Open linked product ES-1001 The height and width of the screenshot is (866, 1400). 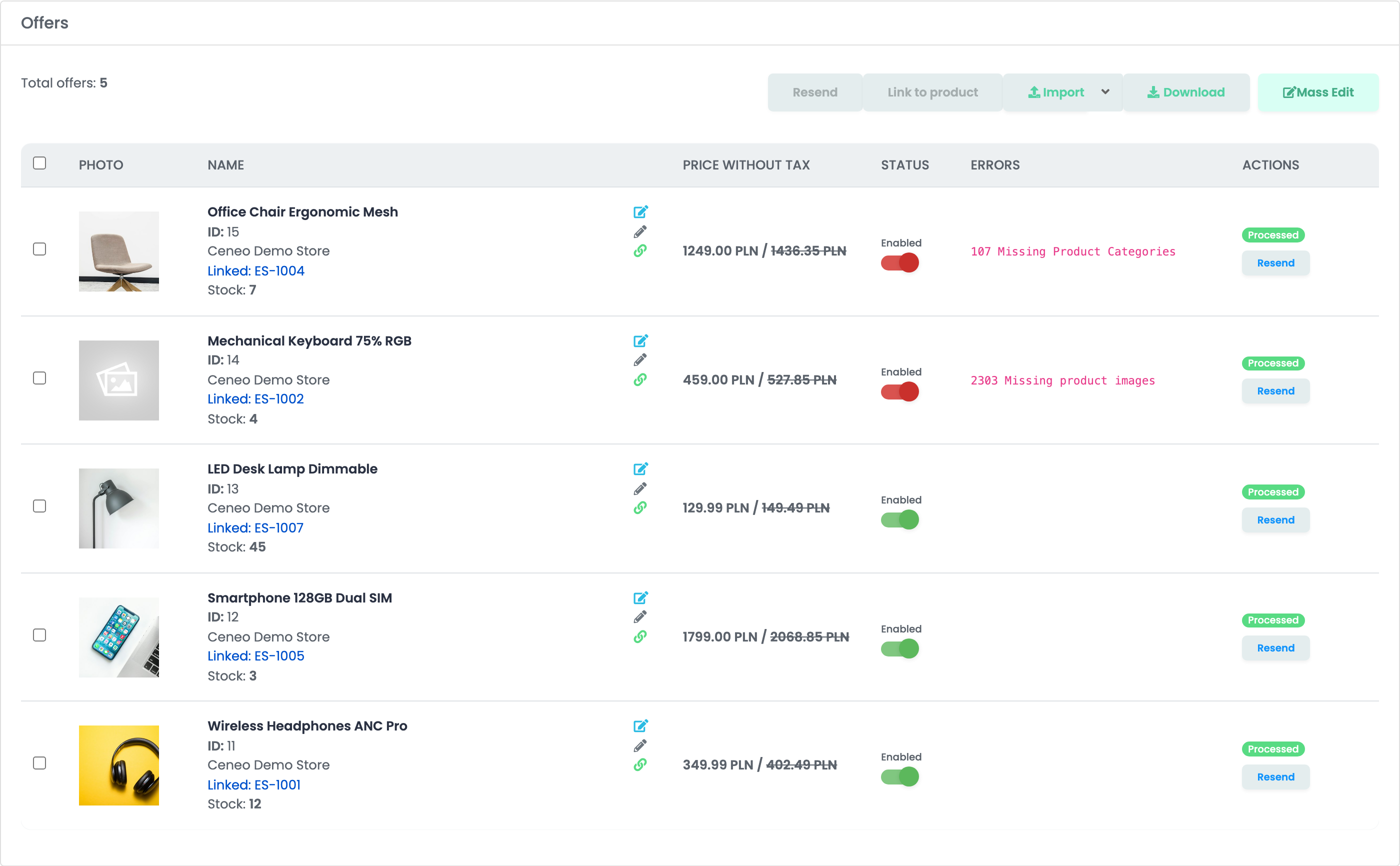253,785
